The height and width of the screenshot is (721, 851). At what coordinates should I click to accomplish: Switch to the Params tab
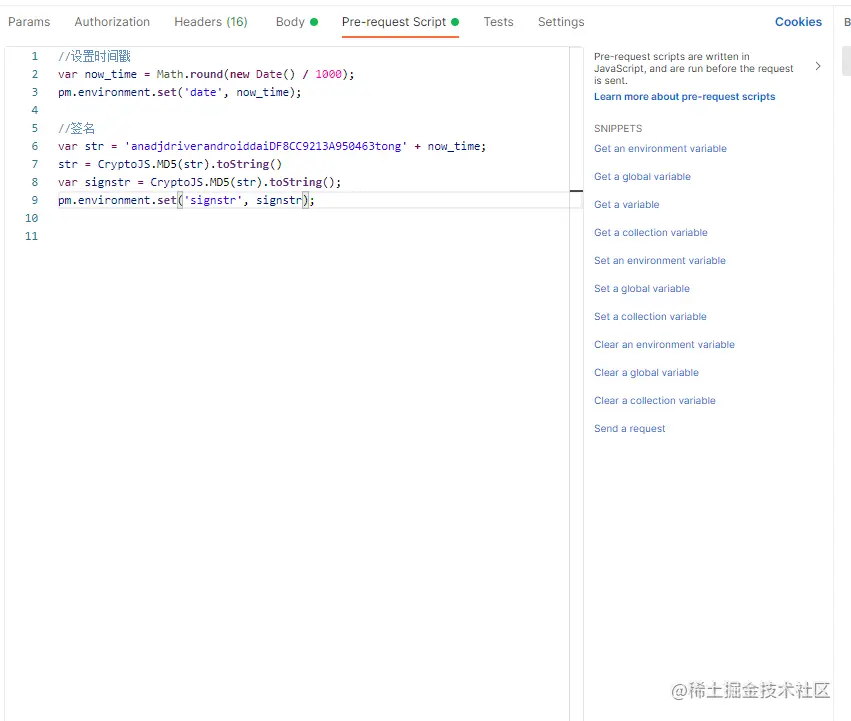[29, 21]
